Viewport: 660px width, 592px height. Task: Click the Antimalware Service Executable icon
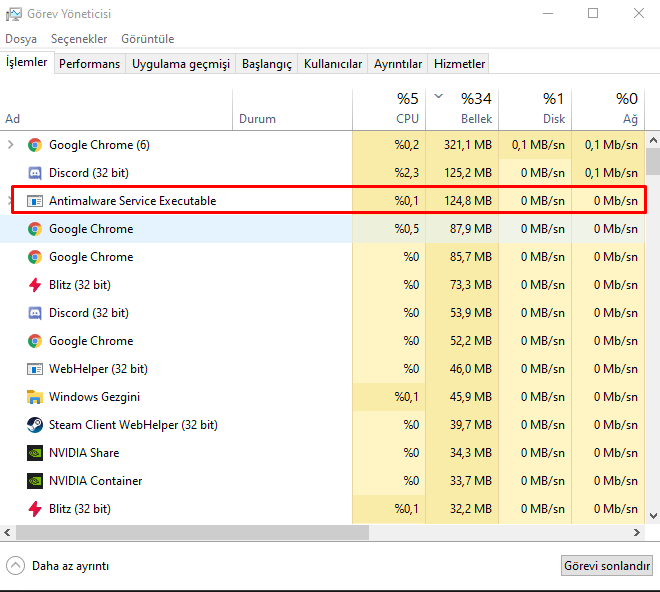click(x=35, y=201)
